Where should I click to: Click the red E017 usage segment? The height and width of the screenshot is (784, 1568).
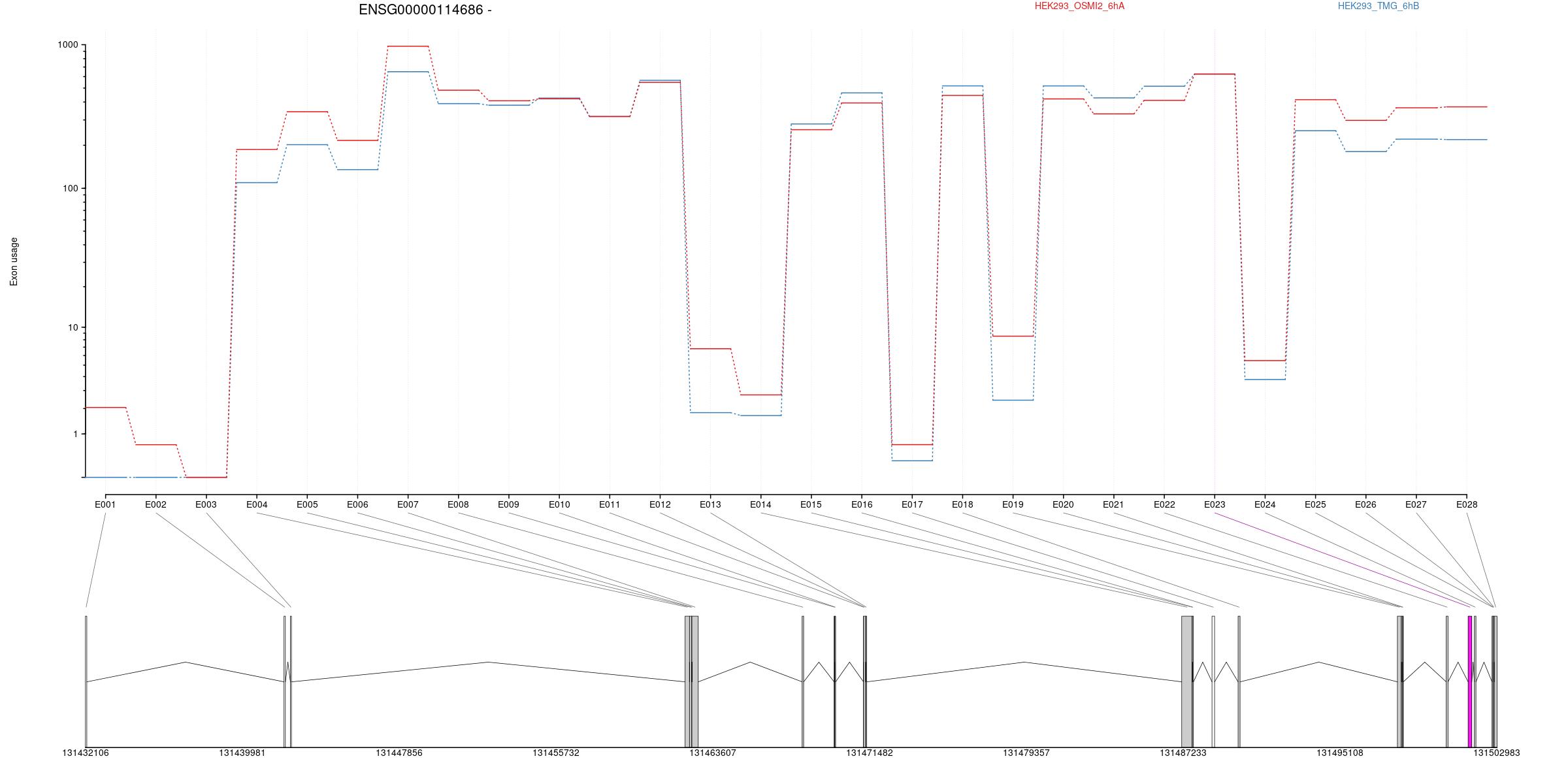(912, 445)
